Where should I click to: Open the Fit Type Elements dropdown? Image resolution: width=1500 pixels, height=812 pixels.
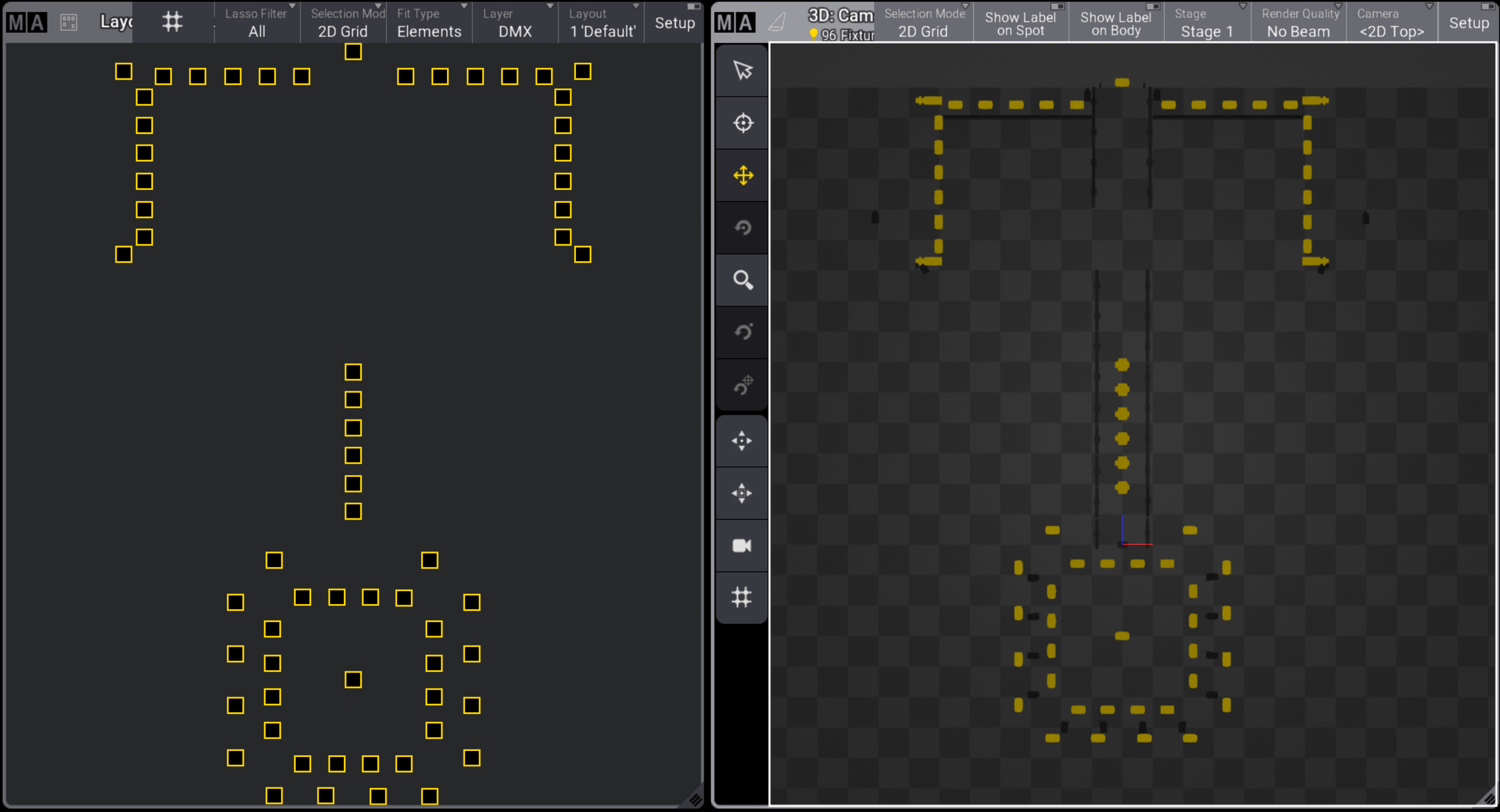[429, 22]
